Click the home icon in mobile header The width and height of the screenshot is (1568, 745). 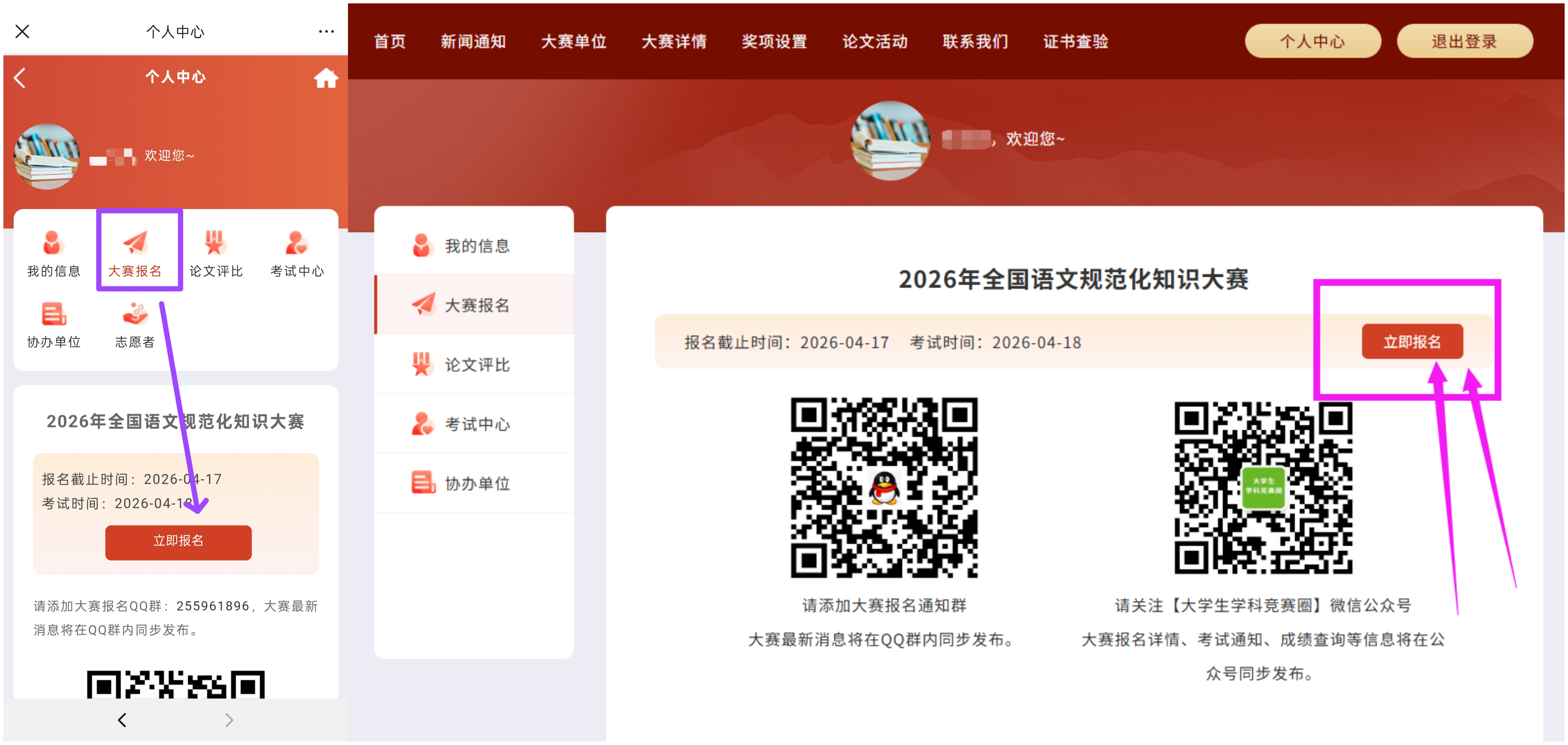[x=326, y=78]
